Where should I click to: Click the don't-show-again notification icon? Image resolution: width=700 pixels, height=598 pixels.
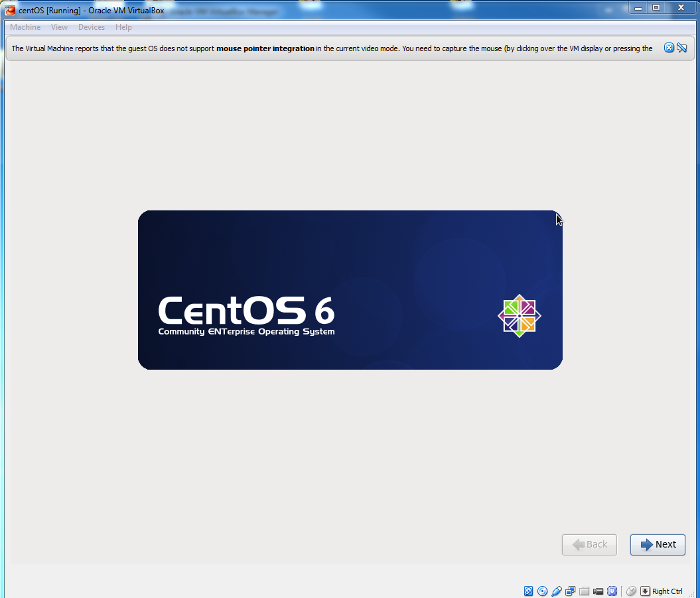click(x=682, y=48)
